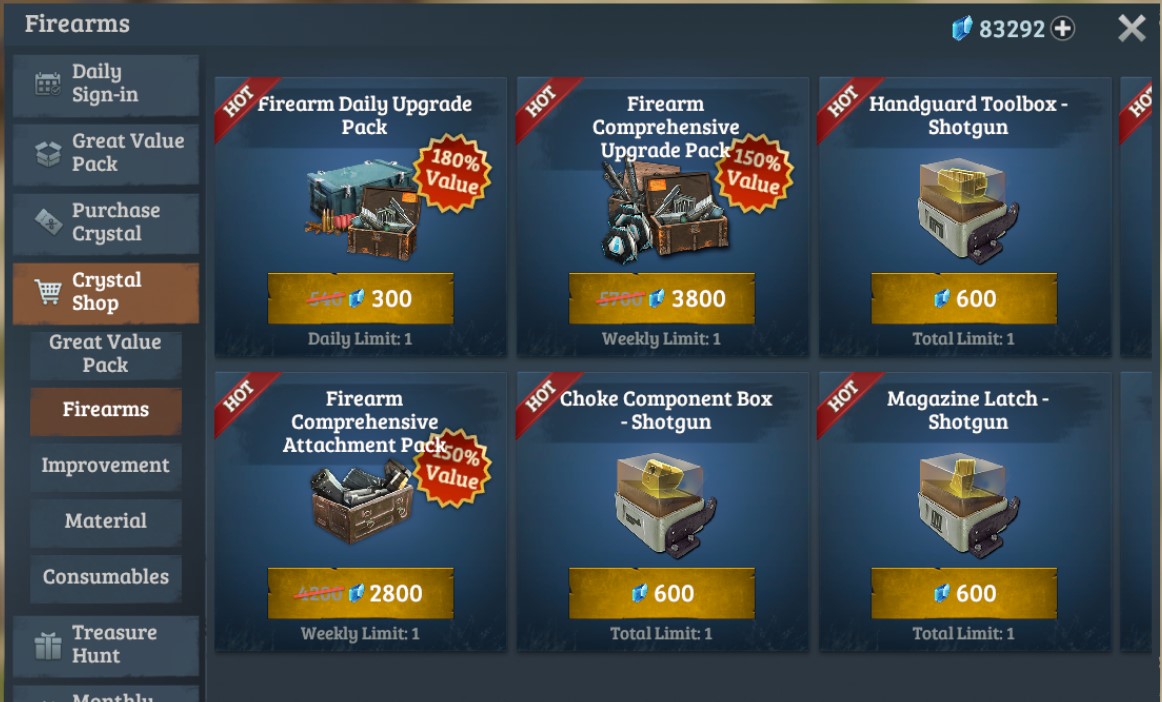Open the Material sub-category
Screen dimensions: 1162x702
pos(105,521)
